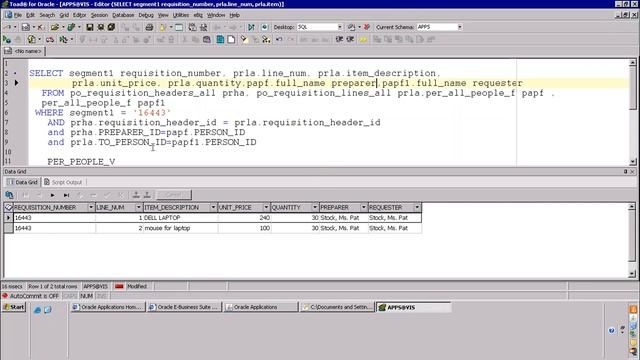
Task: Click the PER_PEOPLE_V text in editor
Action: (x=81, y=162)
